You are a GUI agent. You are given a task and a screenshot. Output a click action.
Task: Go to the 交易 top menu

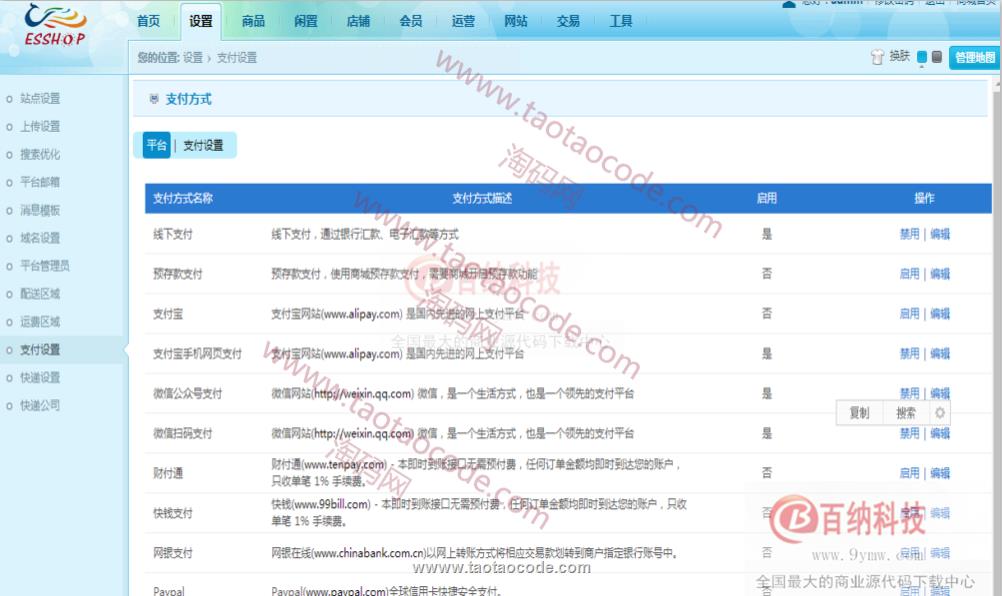tap(568, 21)
